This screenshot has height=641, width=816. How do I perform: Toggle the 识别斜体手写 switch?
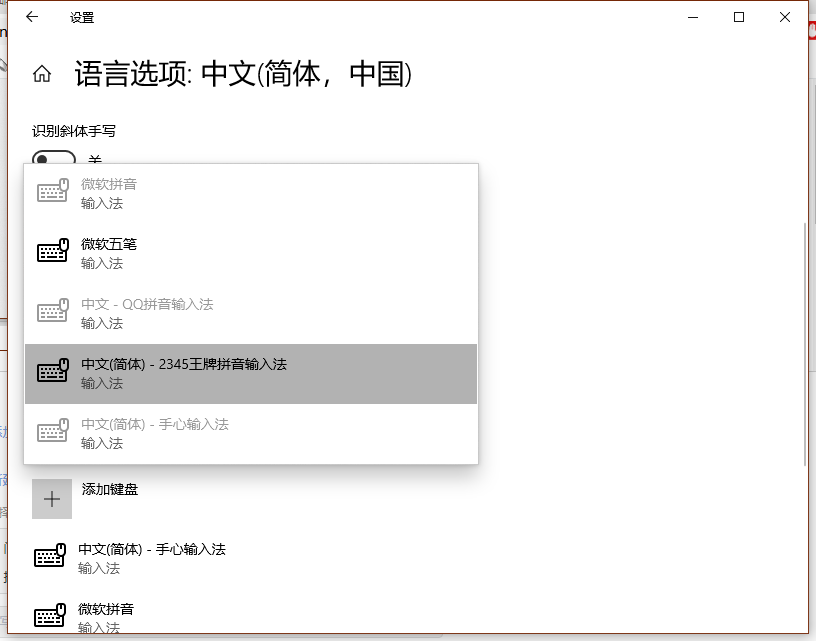pos(54,158)
